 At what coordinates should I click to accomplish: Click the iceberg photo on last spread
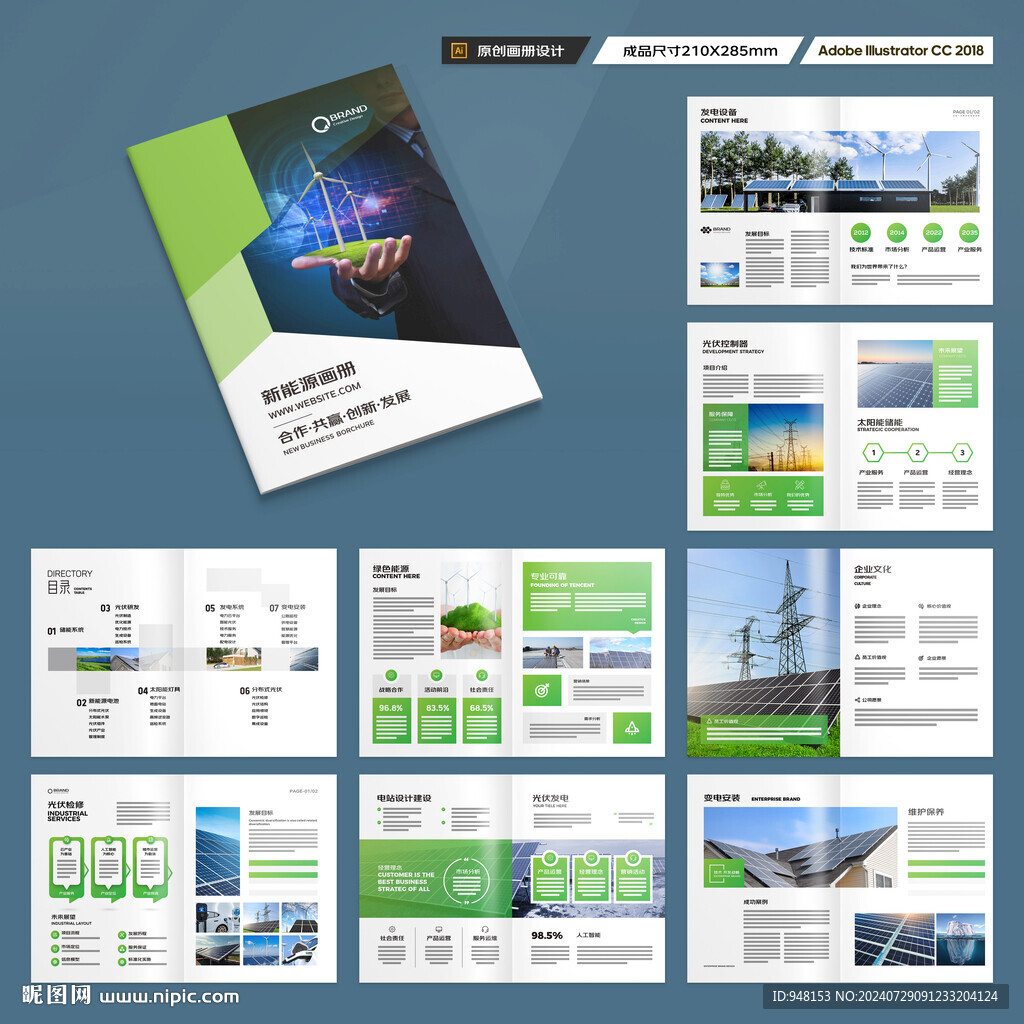(960, 939)
